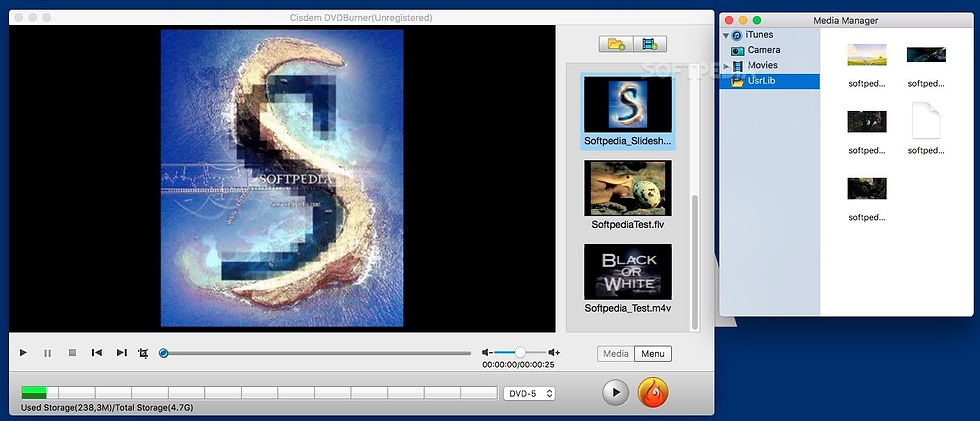This screenshot has width=980, height=421.
Task: Expand the Movies tree node arrow
Action: [726, 66]
